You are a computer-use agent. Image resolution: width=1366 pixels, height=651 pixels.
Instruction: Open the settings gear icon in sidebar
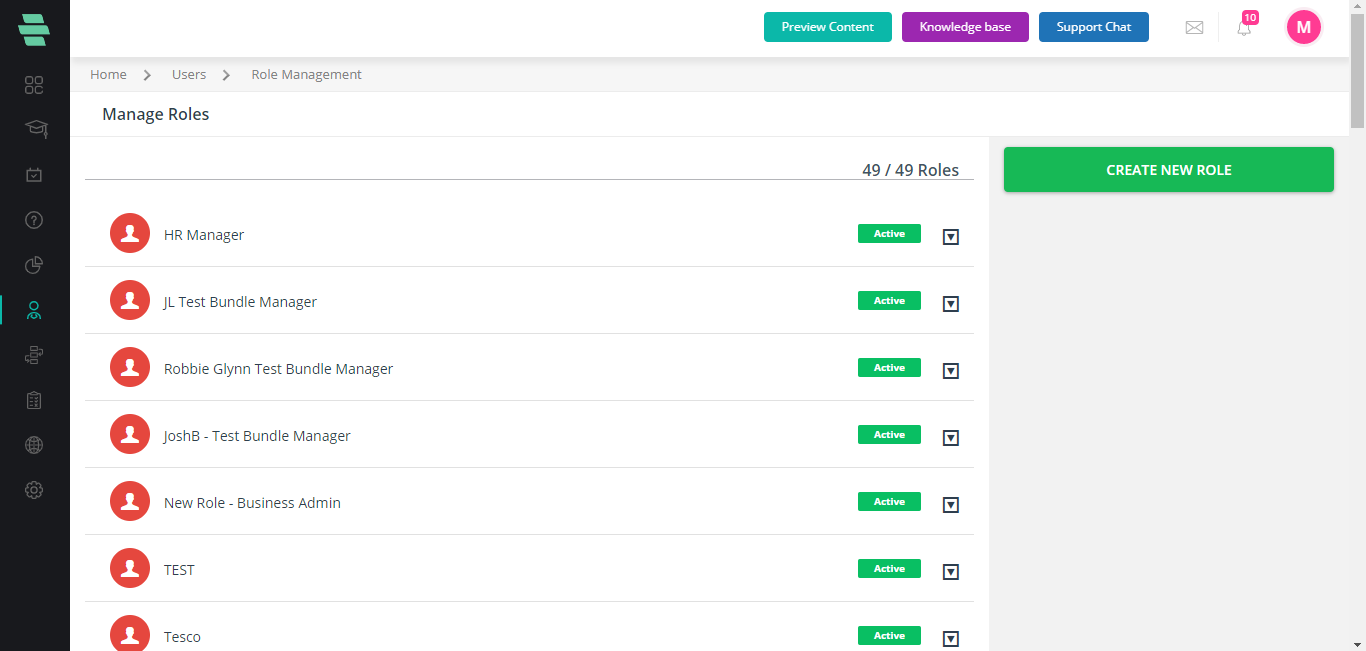tap(34, 490)
